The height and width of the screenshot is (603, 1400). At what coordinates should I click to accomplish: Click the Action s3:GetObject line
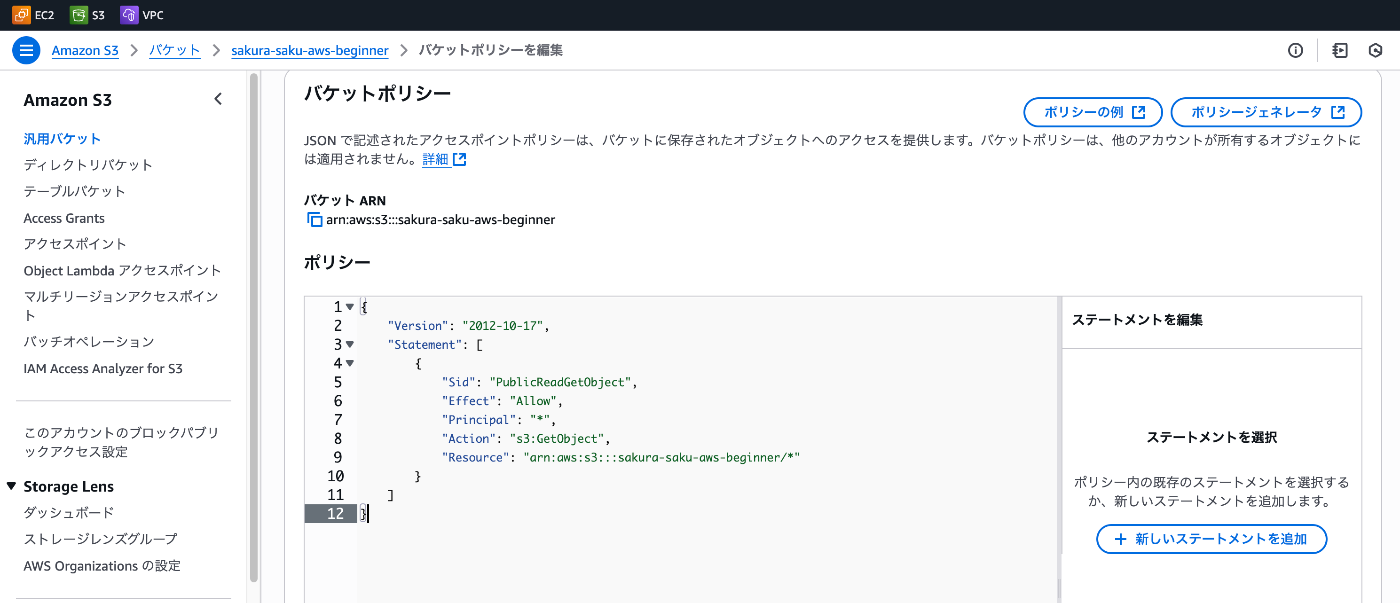click(x=526, y=438)
